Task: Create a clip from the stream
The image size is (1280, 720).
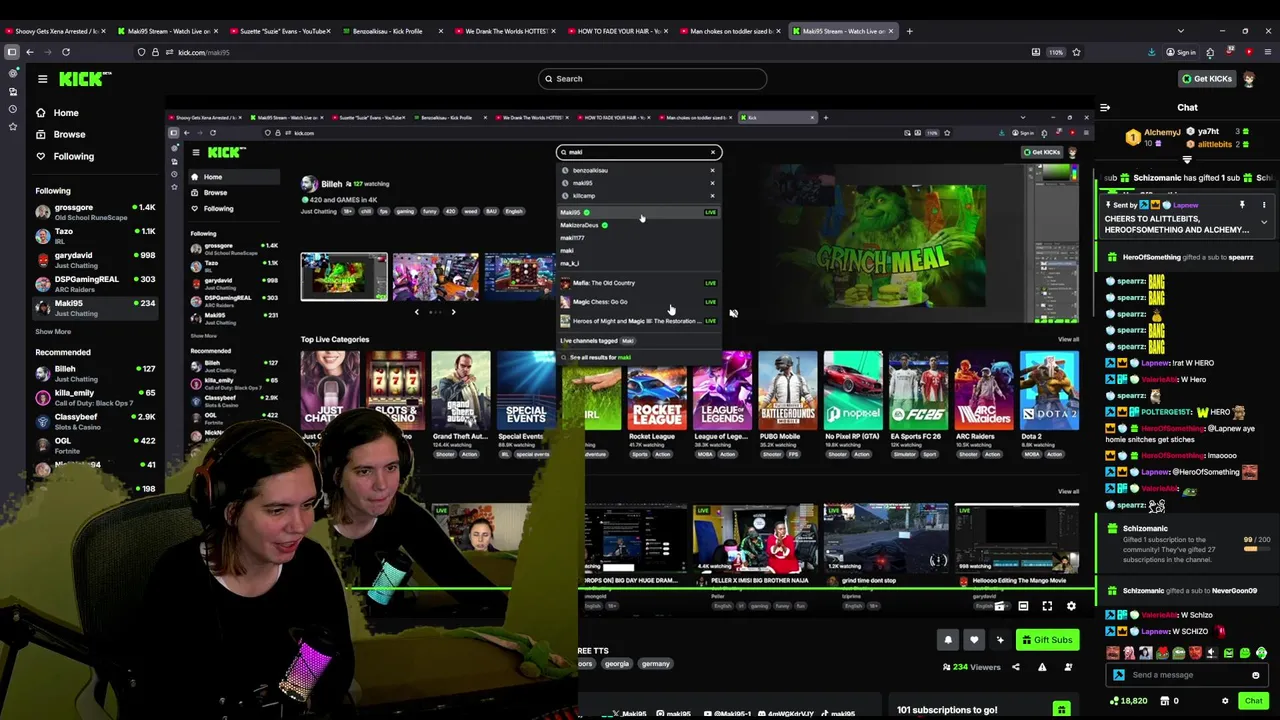Action: (999, 606)
